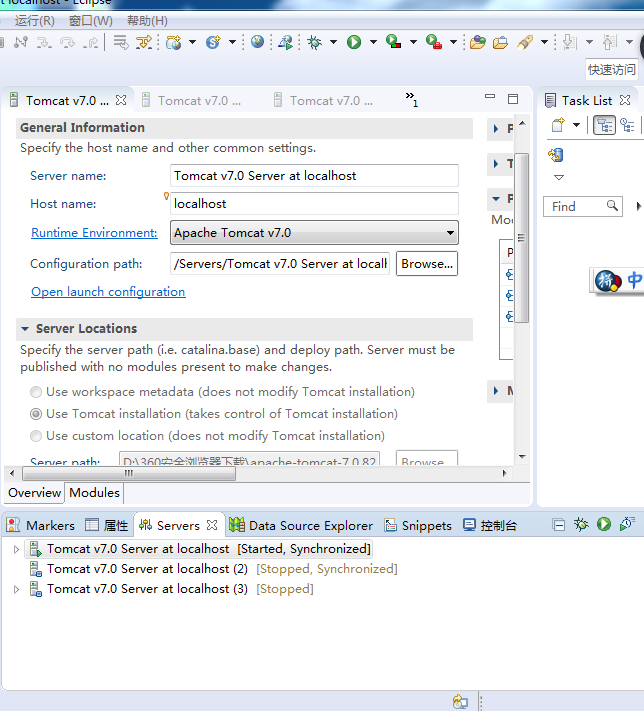Click the 快速访问 quick access box
The width and height of the screenshot is (644, 711).
coord(612,69)
